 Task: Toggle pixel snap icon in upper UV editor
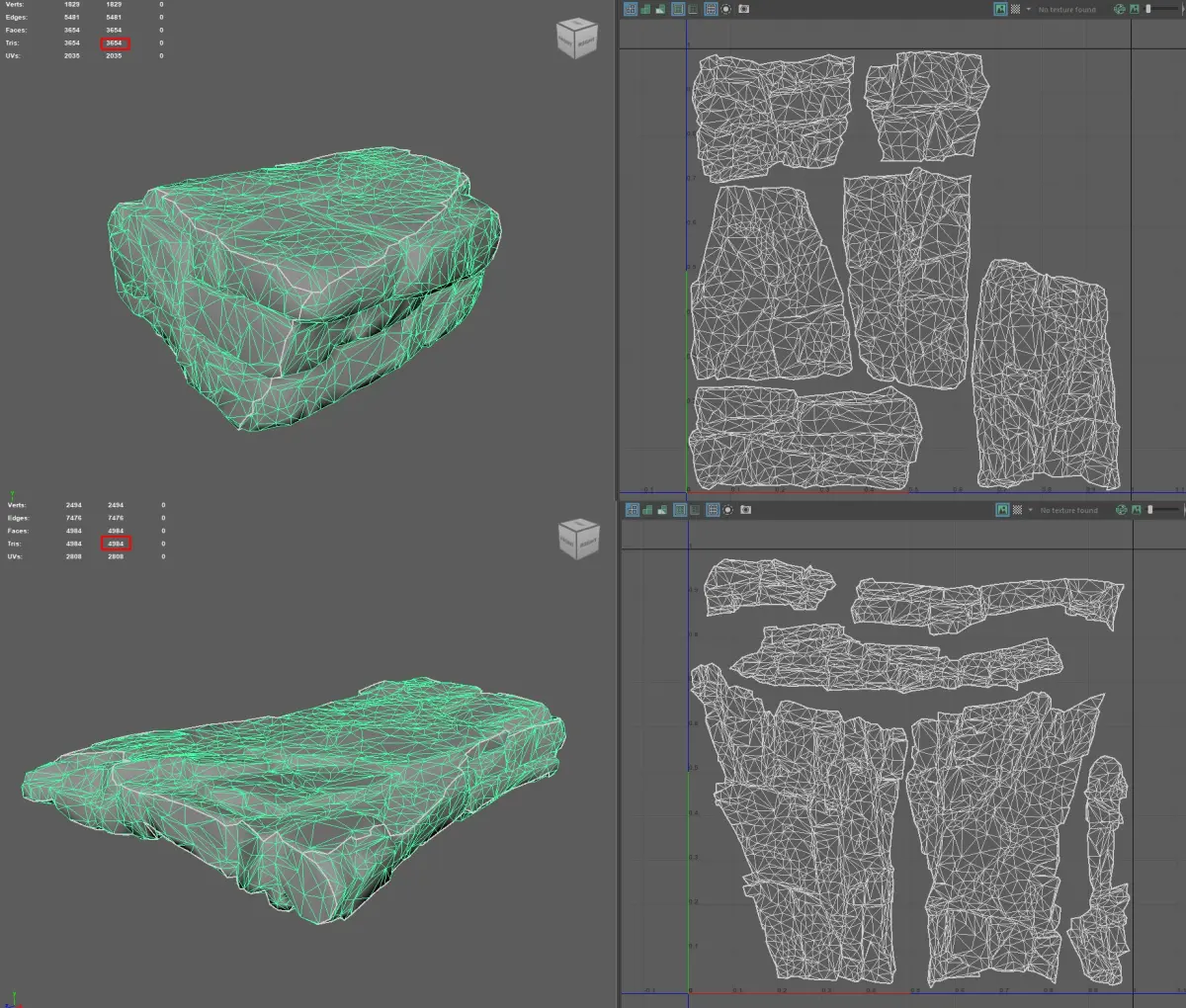tap(694, 9)
